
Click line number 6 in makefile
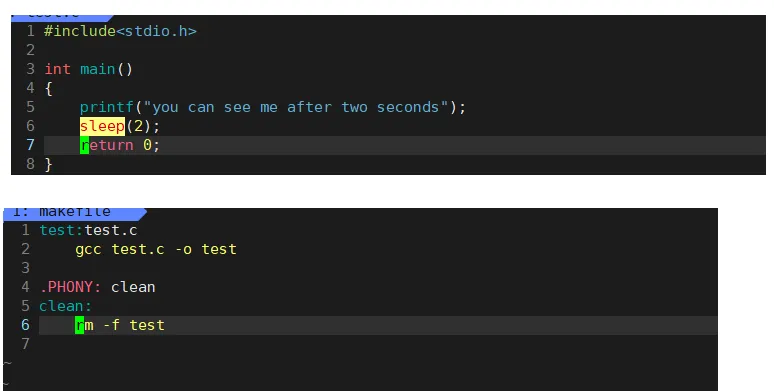pos(26,325)
